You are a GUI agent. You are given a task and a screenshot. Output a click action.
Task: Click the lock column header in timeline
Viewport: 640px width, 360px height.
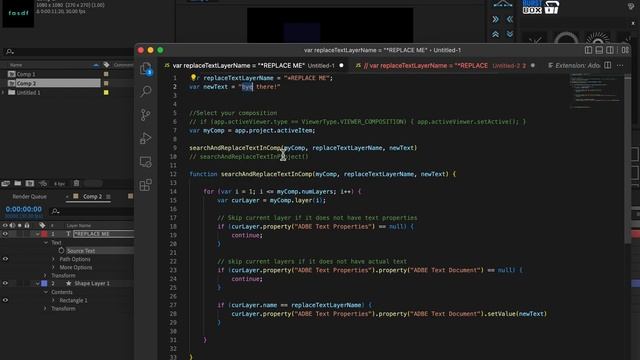pyautogui.click(x=27, y=225)
